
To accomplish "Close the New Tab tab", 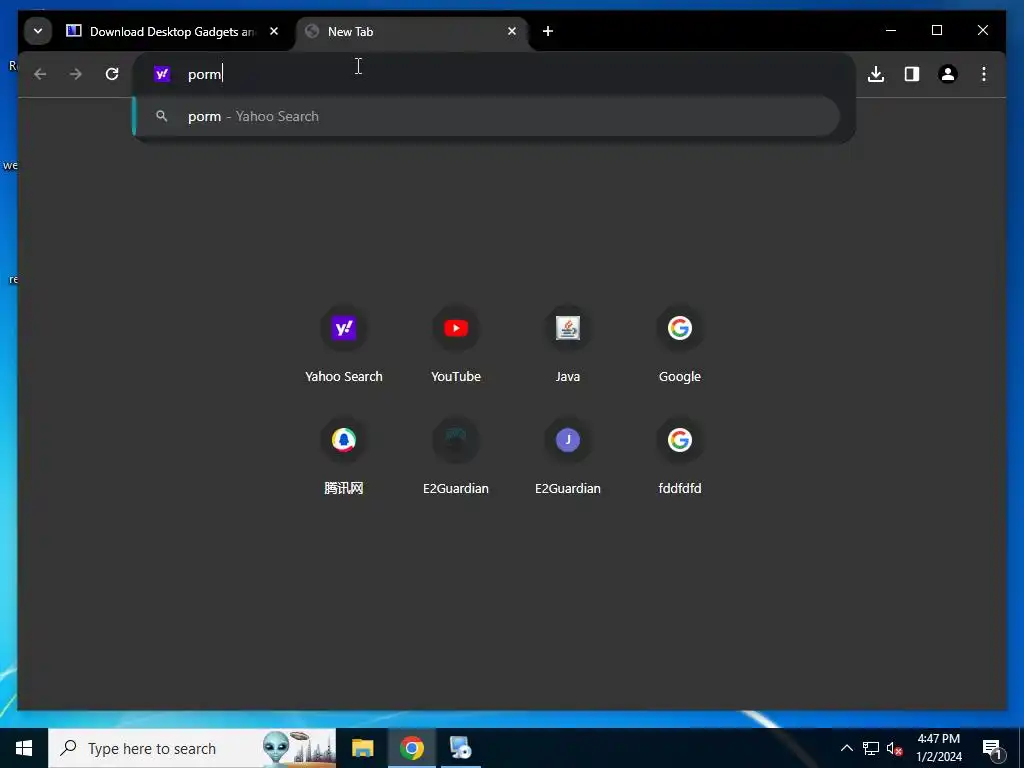I will 512,31.
